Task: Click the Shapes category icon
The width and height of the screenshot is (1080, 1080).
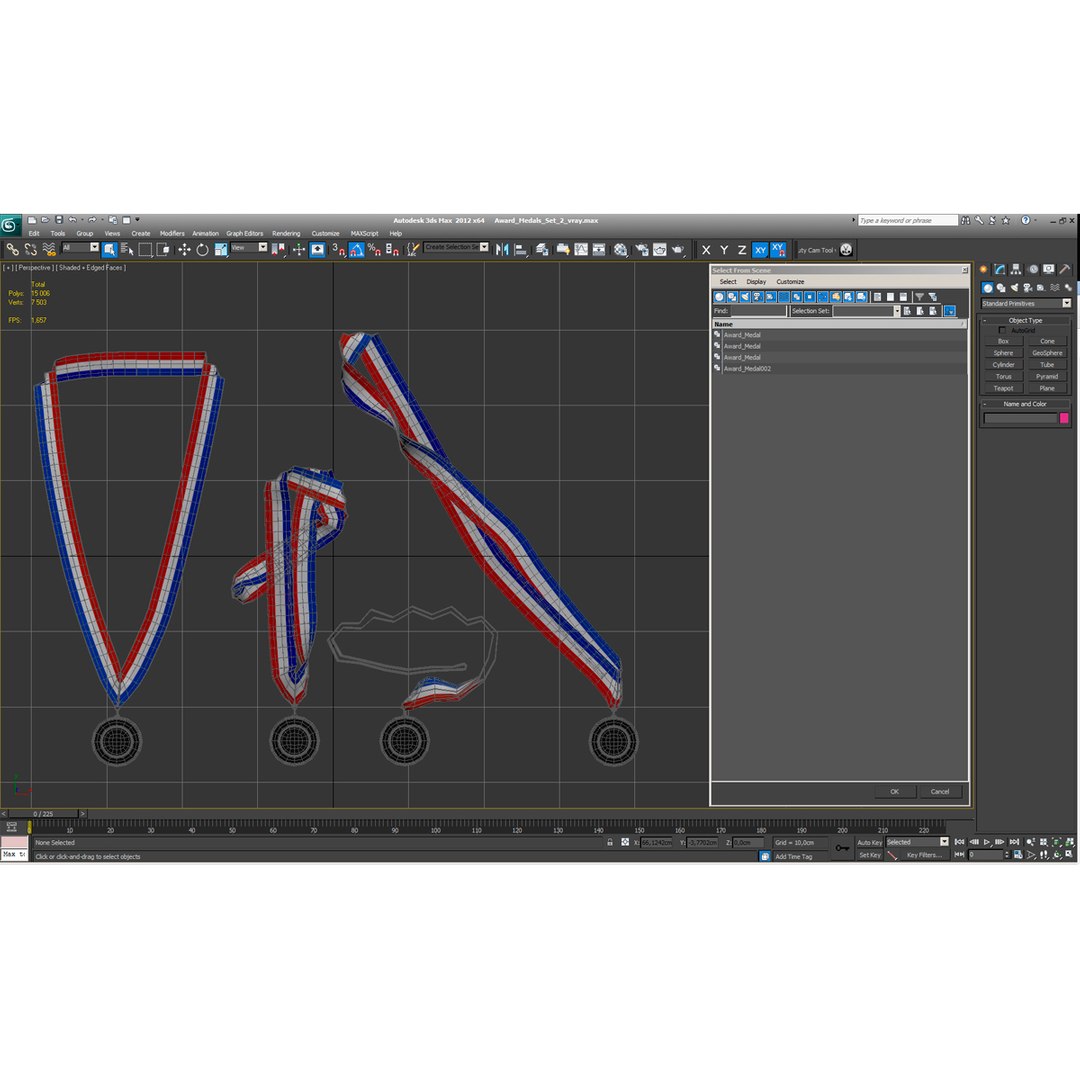Action: (1001, 288)
